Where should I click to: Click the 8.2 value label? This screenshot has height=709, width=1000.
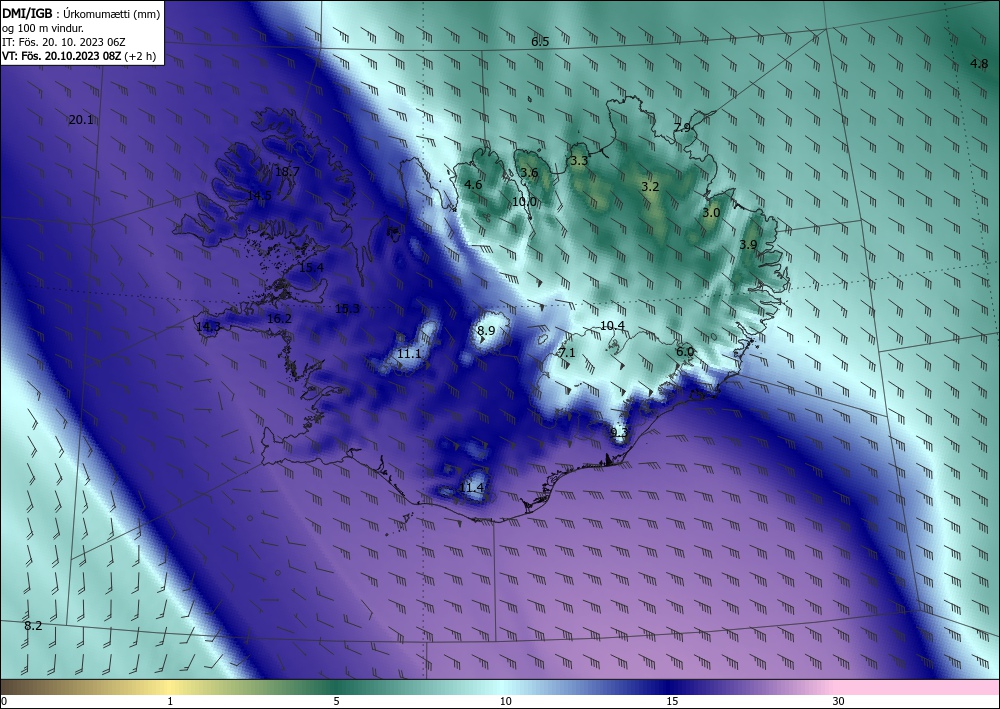pos(33,626)
